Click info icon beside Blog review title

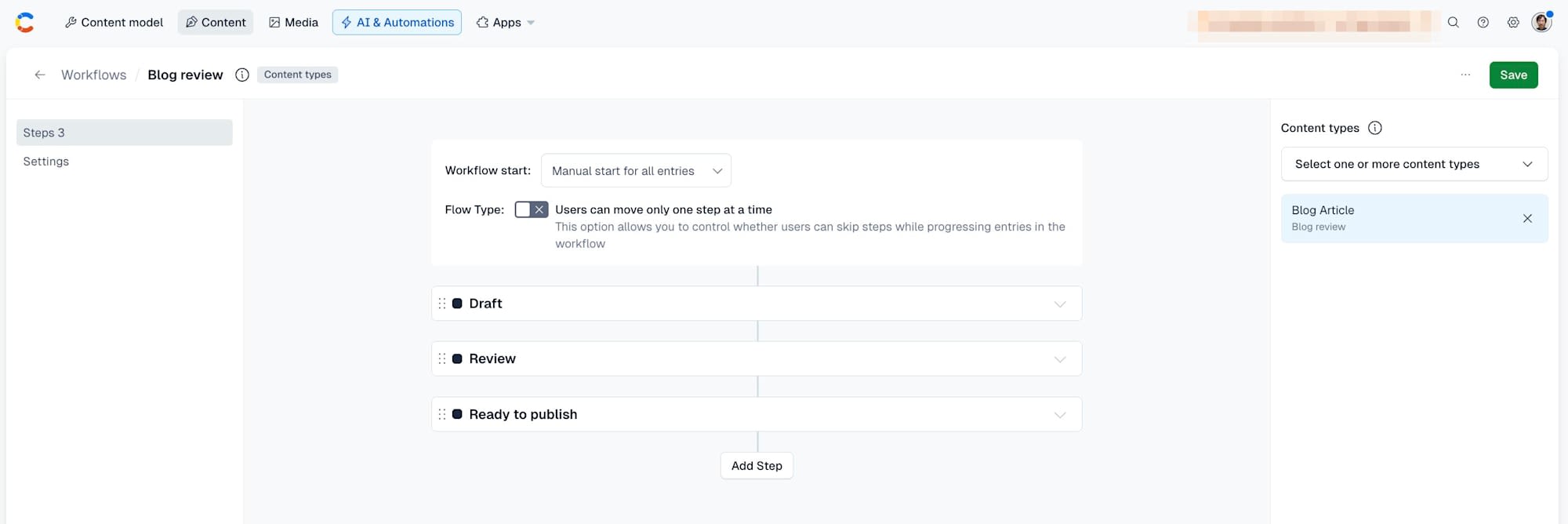242,75
